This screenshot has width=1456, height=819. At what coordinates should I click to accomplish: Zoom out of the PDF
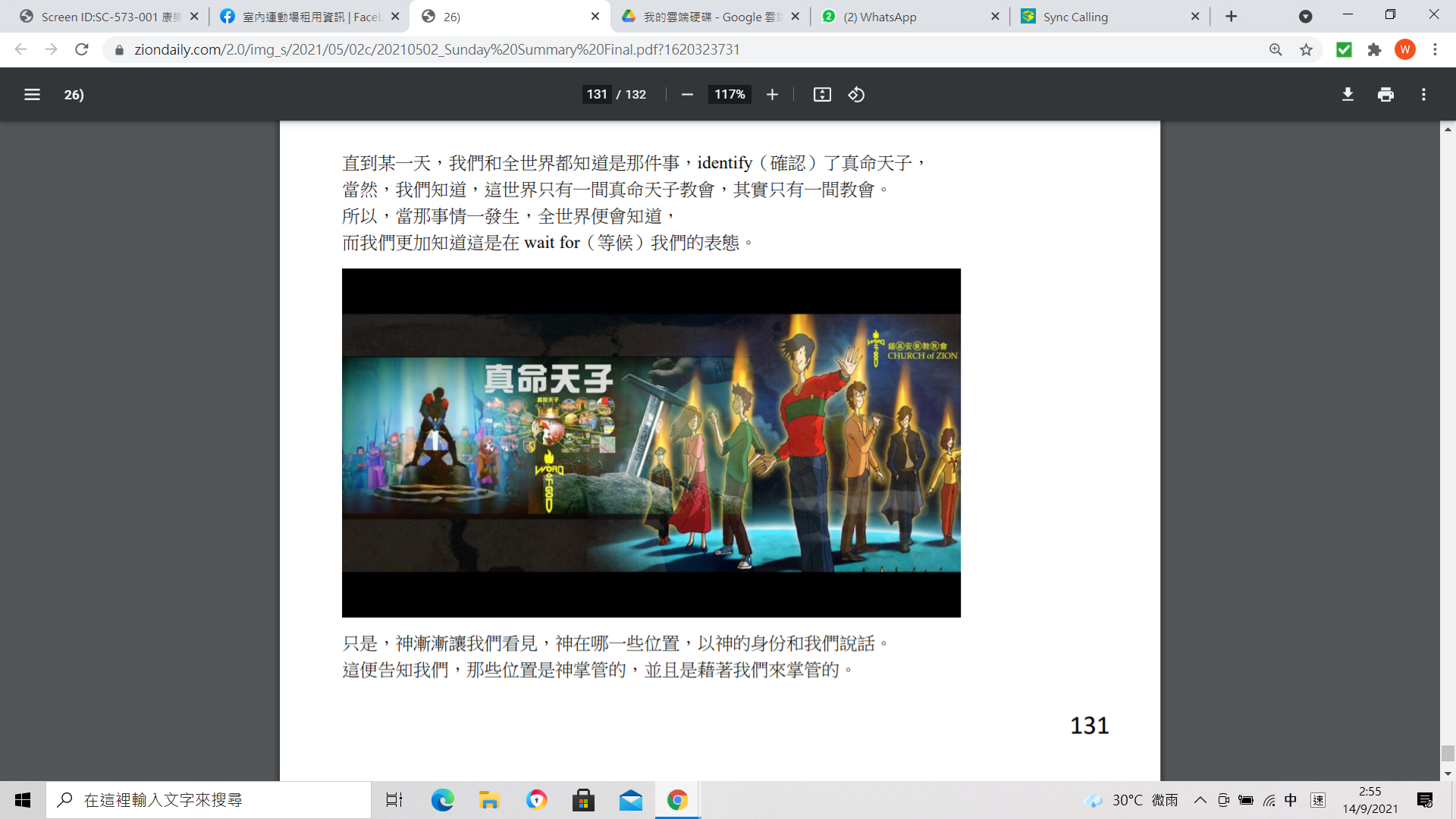click(x=687, y=95)
